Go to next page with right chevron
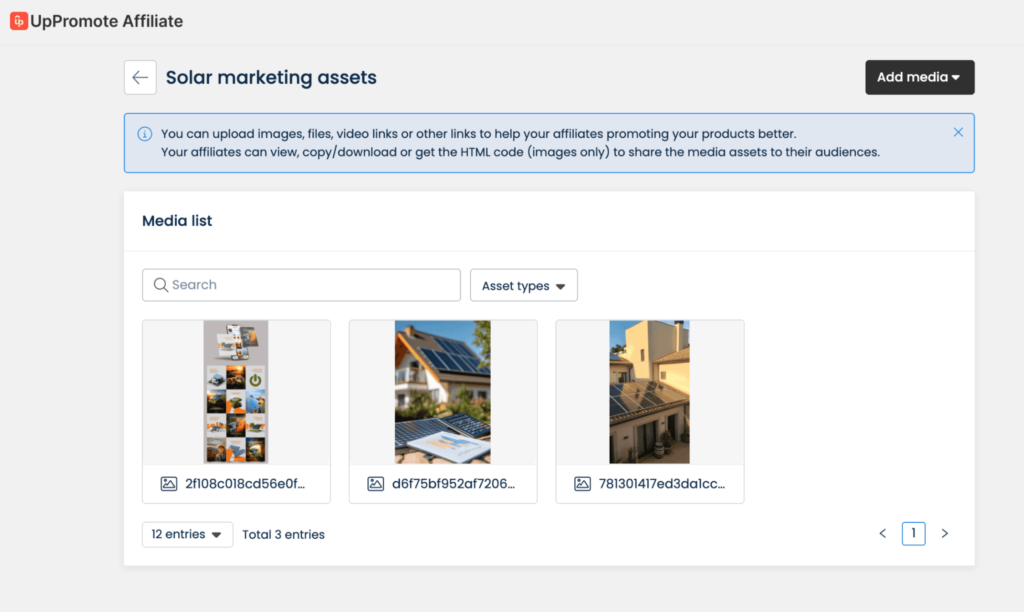1024x612 pixels. 944,534
